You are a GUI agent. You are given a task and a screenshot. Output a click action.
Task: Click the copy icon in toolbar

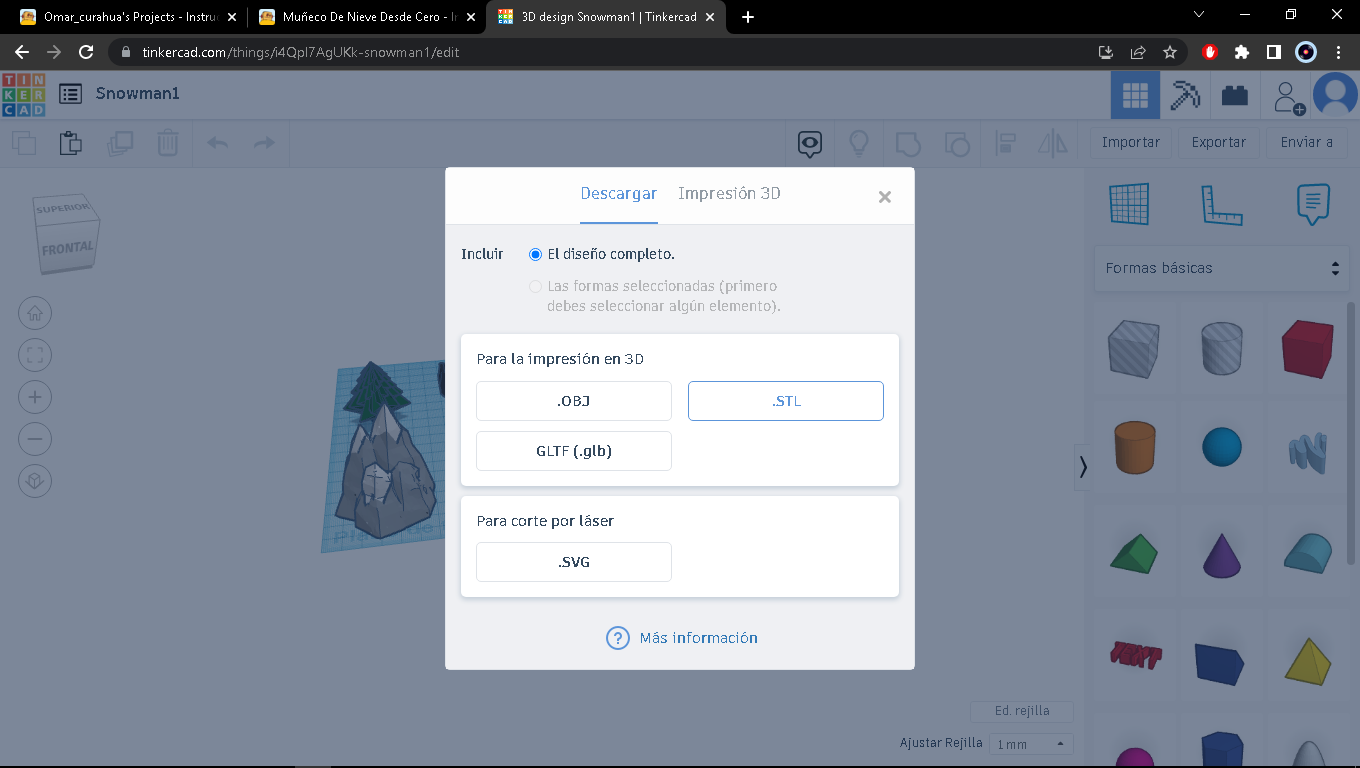tap(24, 143)
